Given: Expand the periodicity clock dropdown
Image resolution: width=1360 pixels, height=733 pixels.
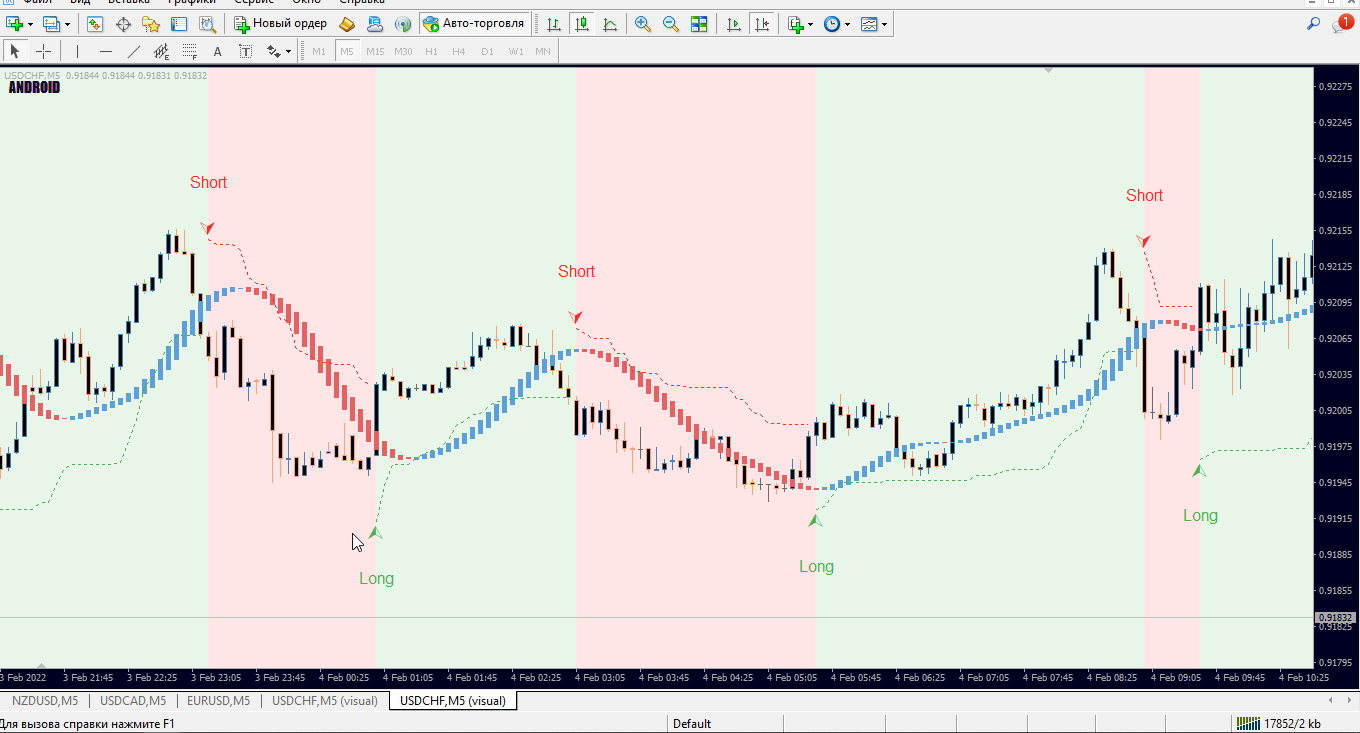Looking at the screenshot, I should click(x=848, y=23).
